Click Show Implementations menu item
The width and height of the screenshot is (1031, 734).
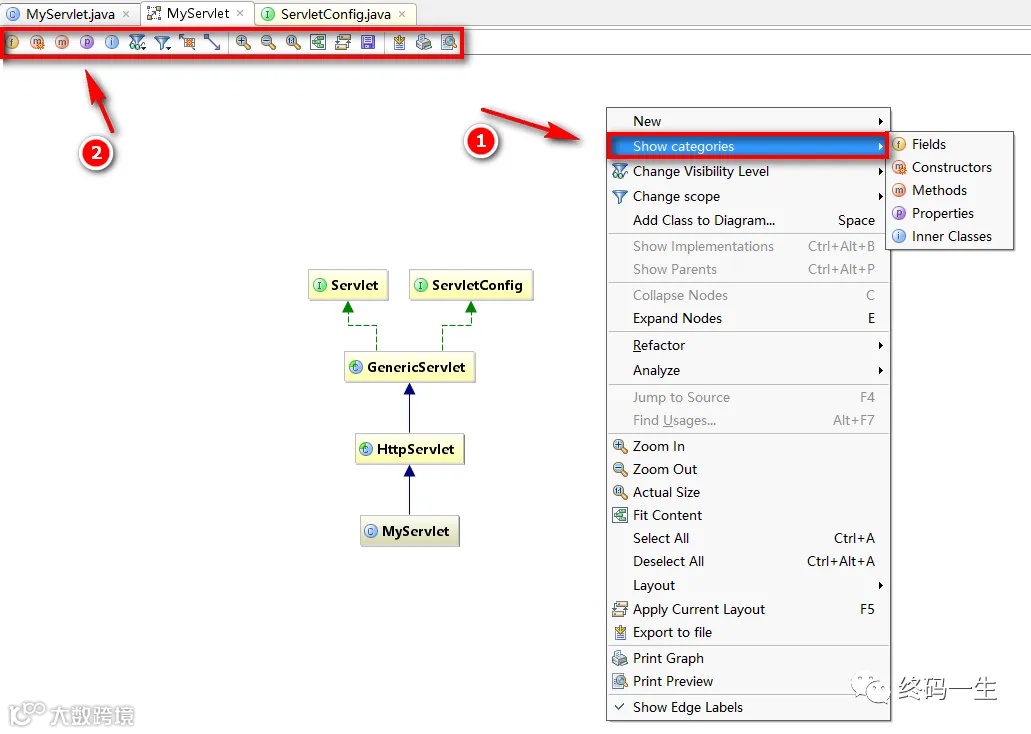[748, 246]
